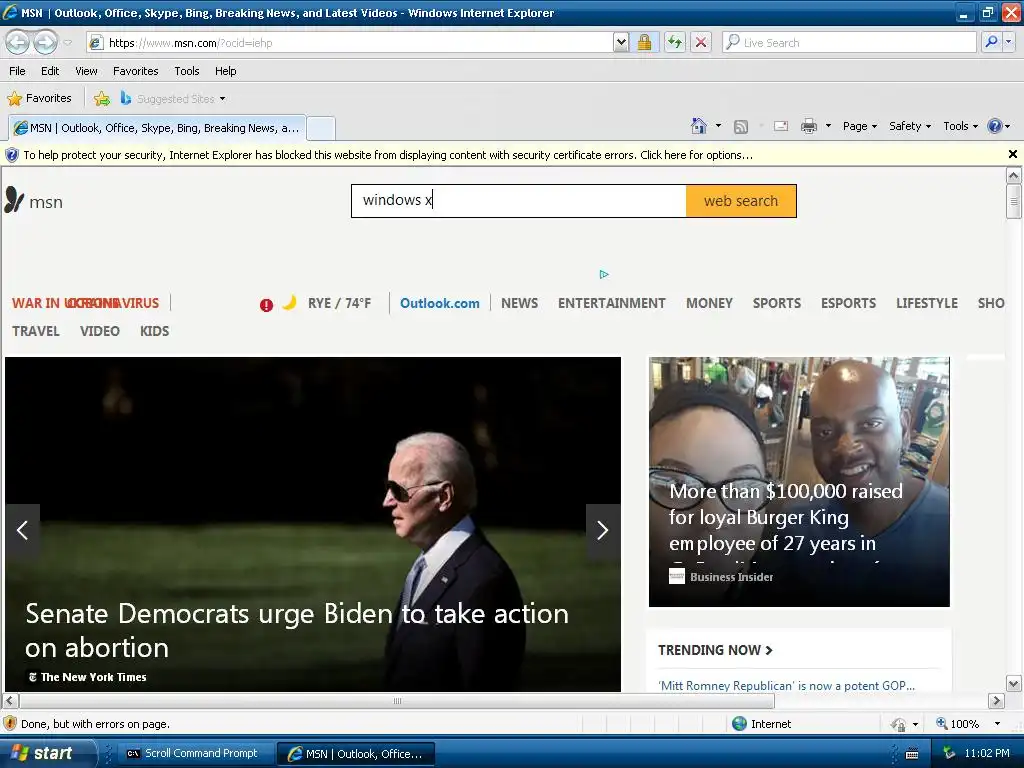Screen dimensions: 1024x768
Task: Open the Favorites menu in menu bar
Action: [135, 71]
